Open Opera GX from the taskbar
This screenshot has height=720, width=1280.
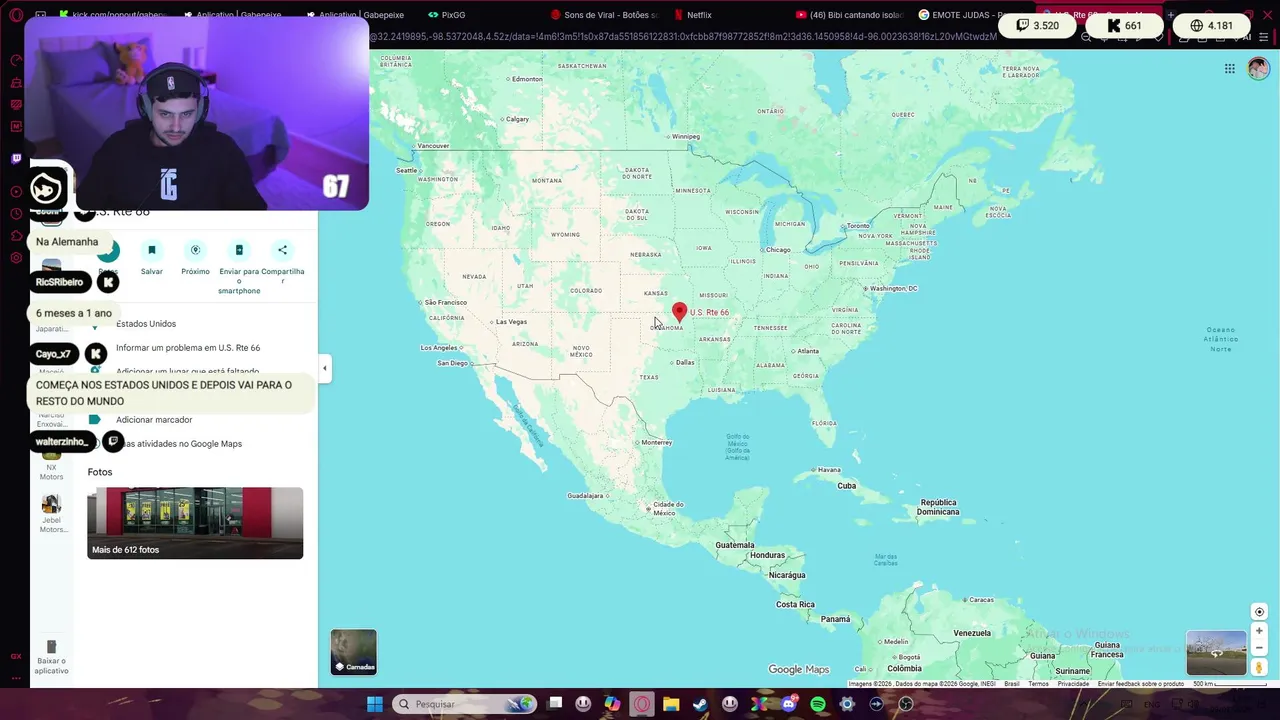pyautogui.click(x=641, y=704)
